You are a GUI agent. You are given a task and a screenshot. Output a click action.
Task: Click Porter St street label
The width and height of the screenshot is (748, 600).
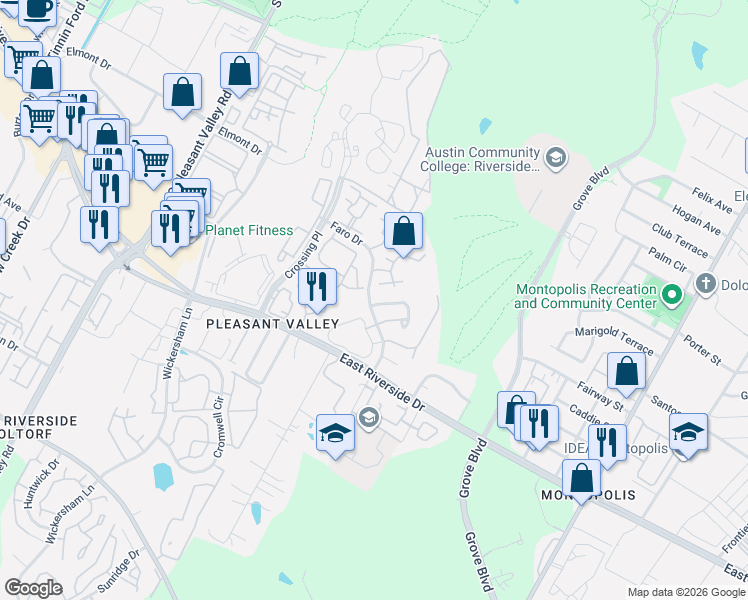pyautogui.click(x=703, y=350)
